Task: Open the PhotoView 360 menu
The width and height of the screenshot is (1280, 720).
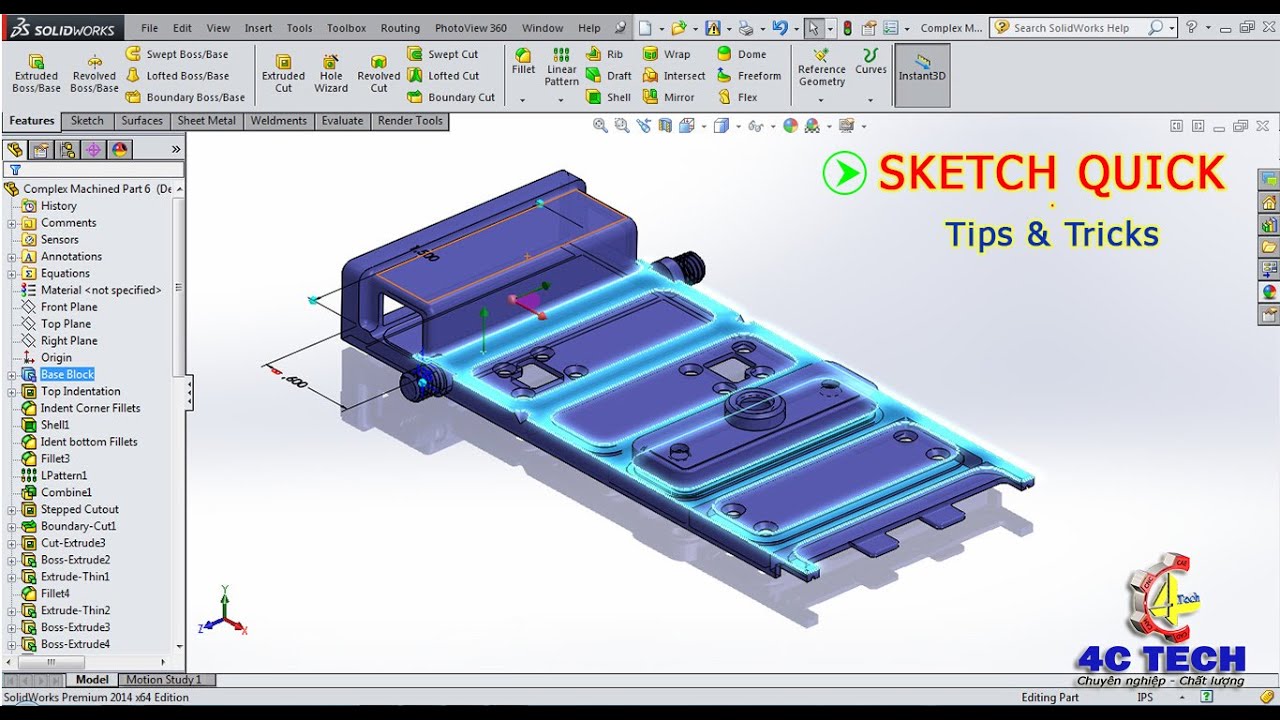Action: pyautogui.click(x=470, y=28)
